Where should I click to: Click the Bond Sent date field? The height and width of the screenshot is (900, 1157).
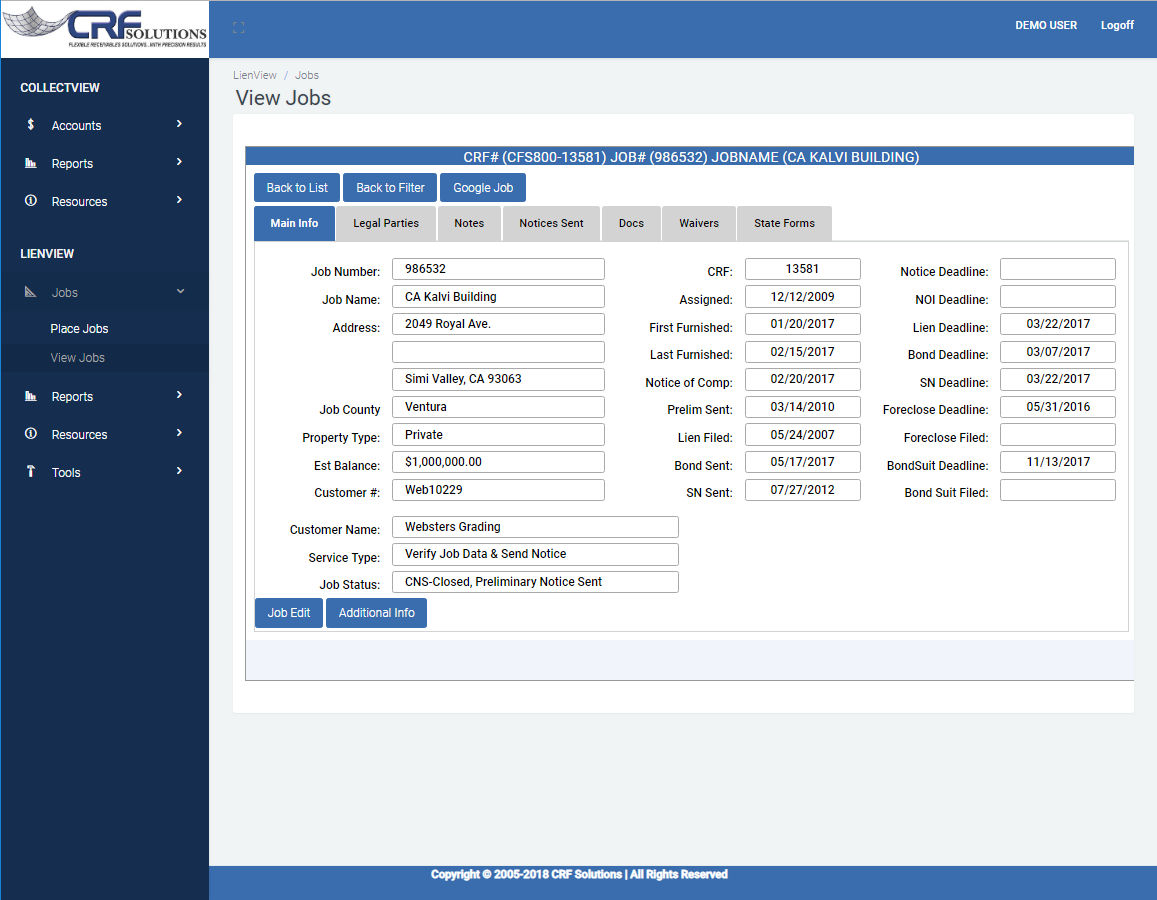[x=803, y=462]
